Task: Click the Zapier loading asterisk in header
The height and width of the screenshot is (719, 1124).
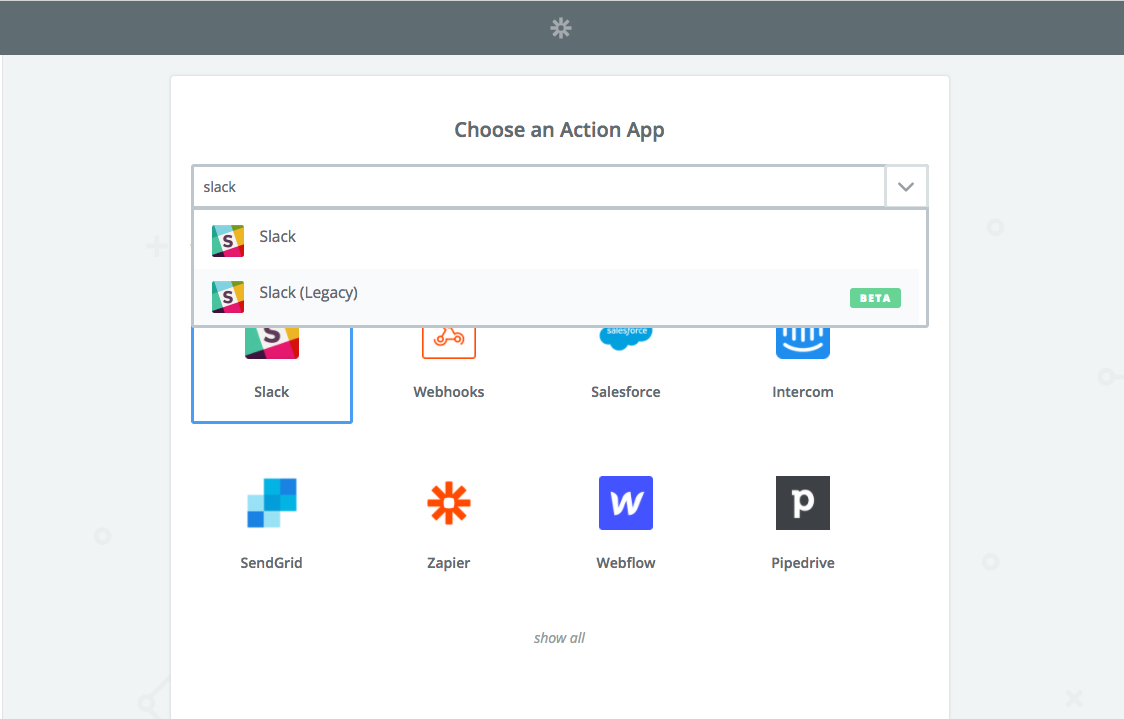Action: (561, 28)
